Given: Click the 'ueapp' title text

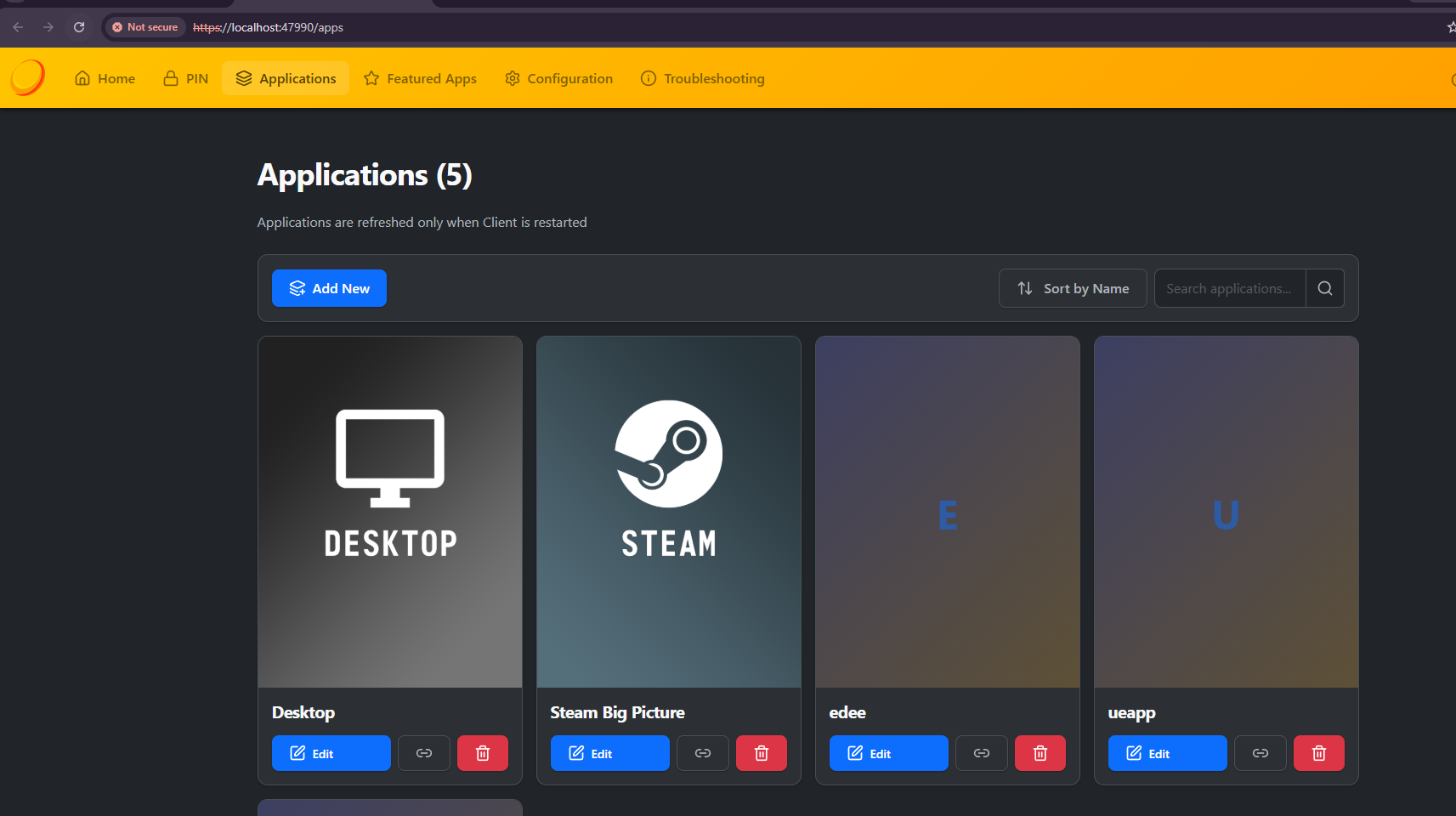Looking at the screenshot, I should (x=1131, y=713).
